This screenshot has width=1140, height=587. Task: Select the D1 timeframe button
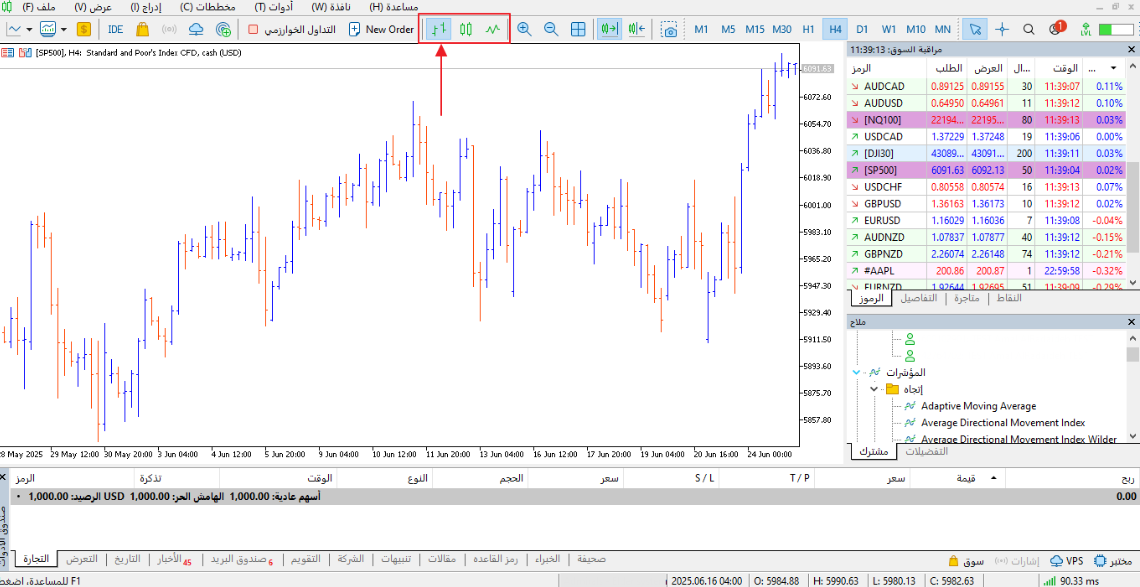click(862, 29)
